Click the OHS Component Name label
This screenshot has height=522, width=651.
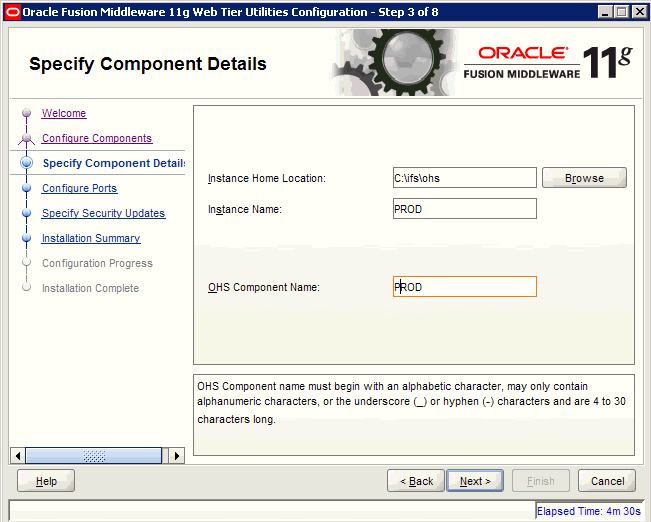[264, 287]
